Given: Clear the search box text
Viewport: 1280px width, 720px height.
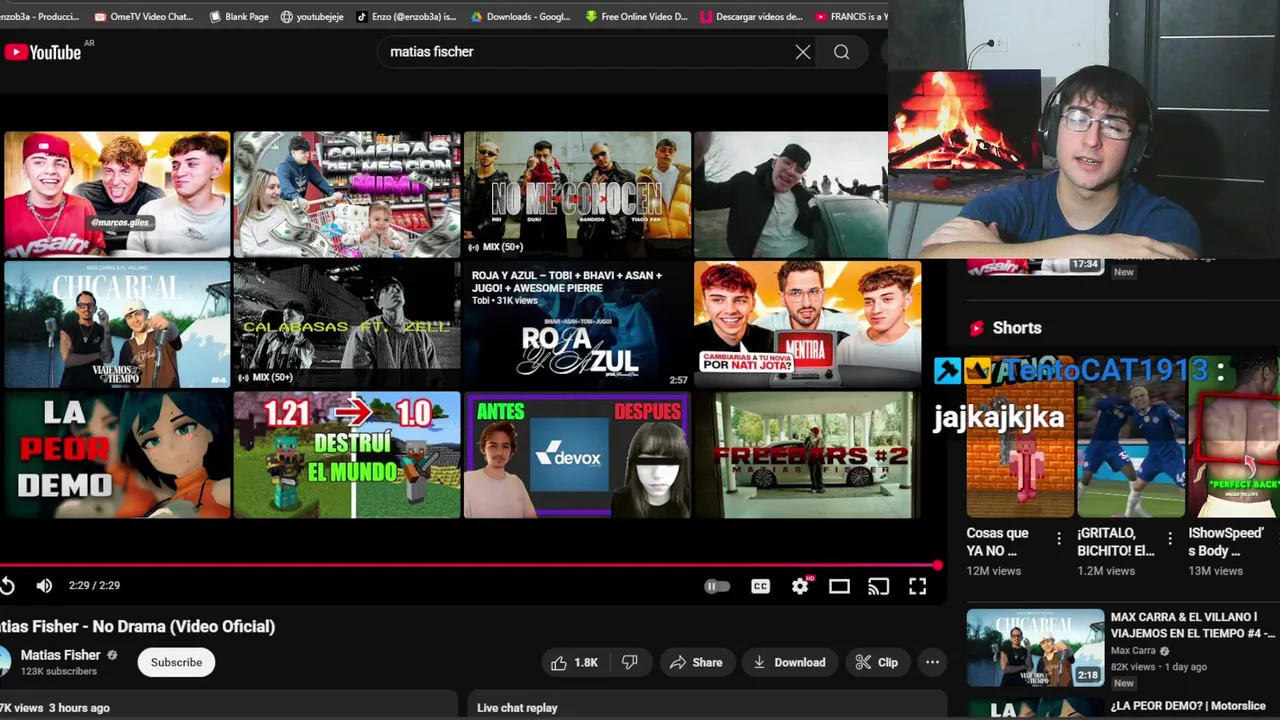Looking at the screenshot, I should tap(803, 52).
